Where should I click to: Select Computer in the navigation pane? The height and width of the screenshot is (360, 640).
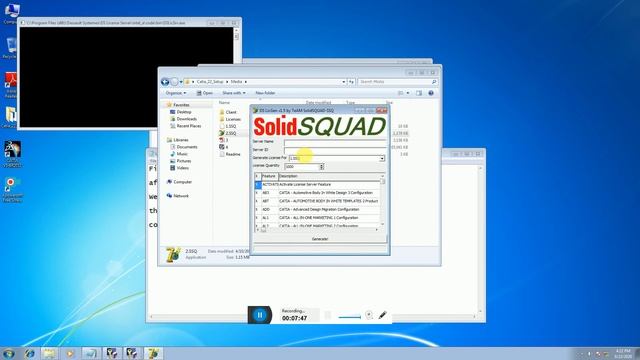(x=182, y=182)
